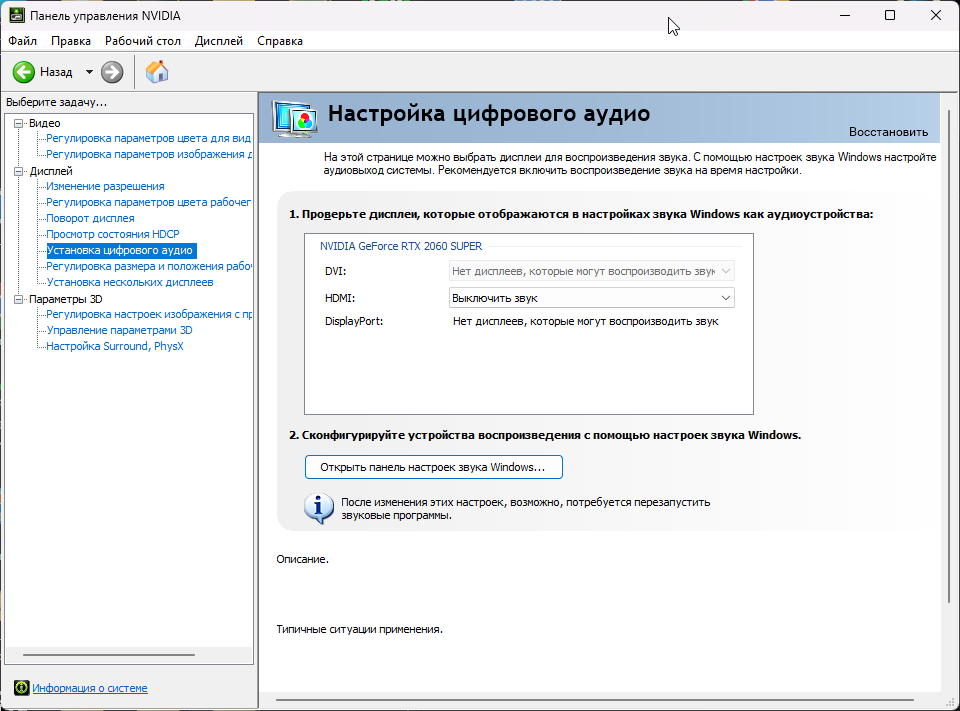The image size is (960, 711).
Task: Click the System information icon at bottom left
Action: pos(21,688)
